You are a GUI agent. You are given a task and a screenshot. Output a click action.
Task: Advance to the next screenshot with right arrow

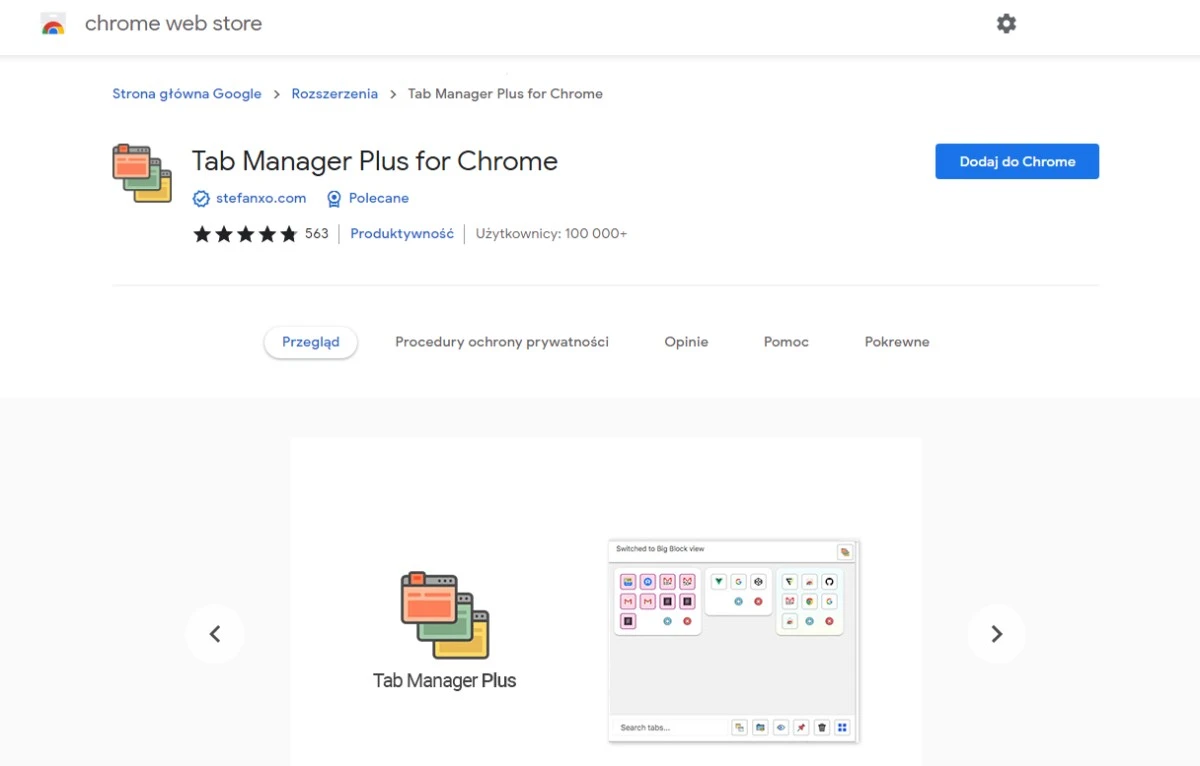point(996,634)
